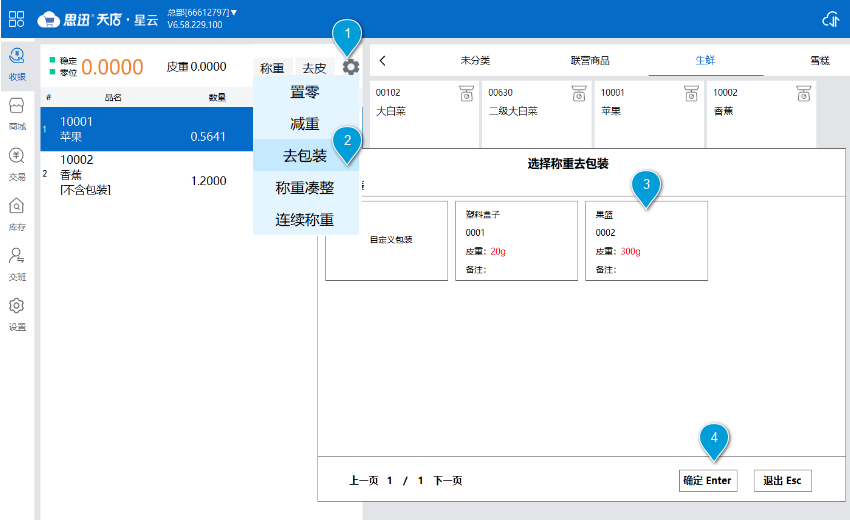Switch to the 联营商品 category tab
This screenshot has width=850, height=520.
590,60
